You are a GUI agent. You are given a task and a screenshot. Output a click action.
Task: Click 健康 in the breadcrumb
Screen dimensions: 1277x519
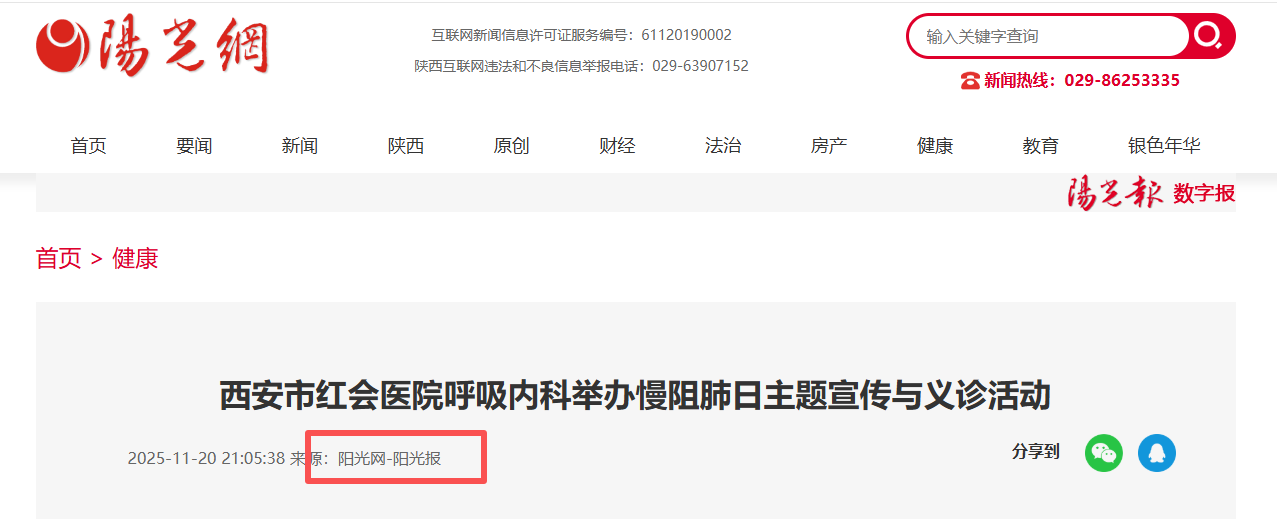pyautogui.click(x=135, y=259)
